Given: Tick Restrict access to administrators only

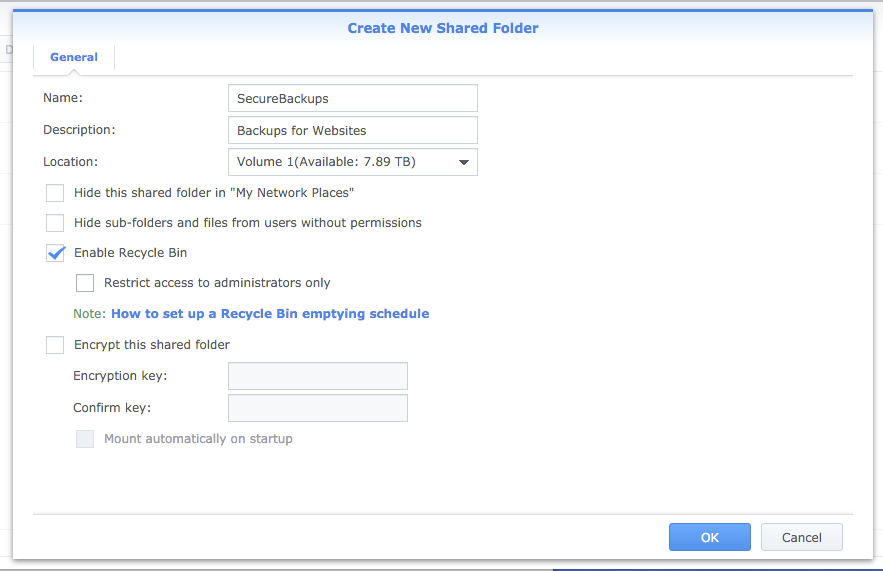Looking at the screenshot, I should pyautogui.click(x=85, y=283).
